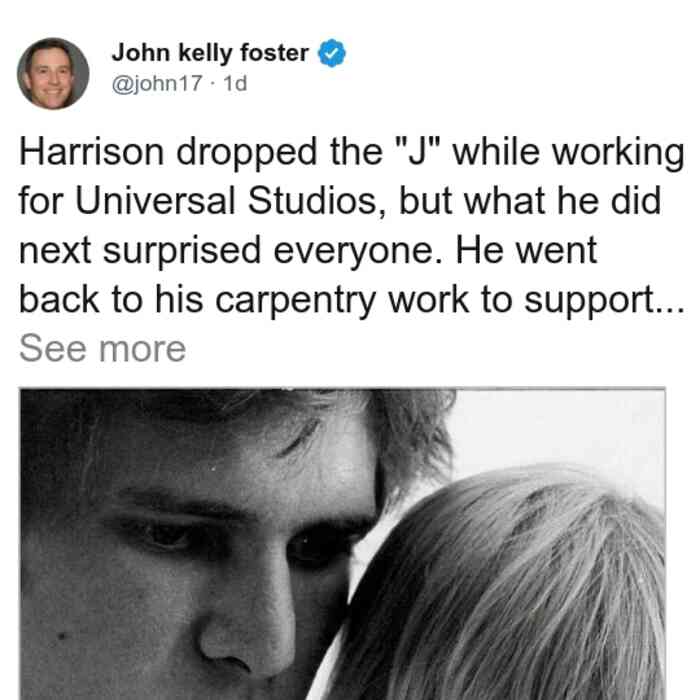Click the "Universal Studios" text in post

226,201
